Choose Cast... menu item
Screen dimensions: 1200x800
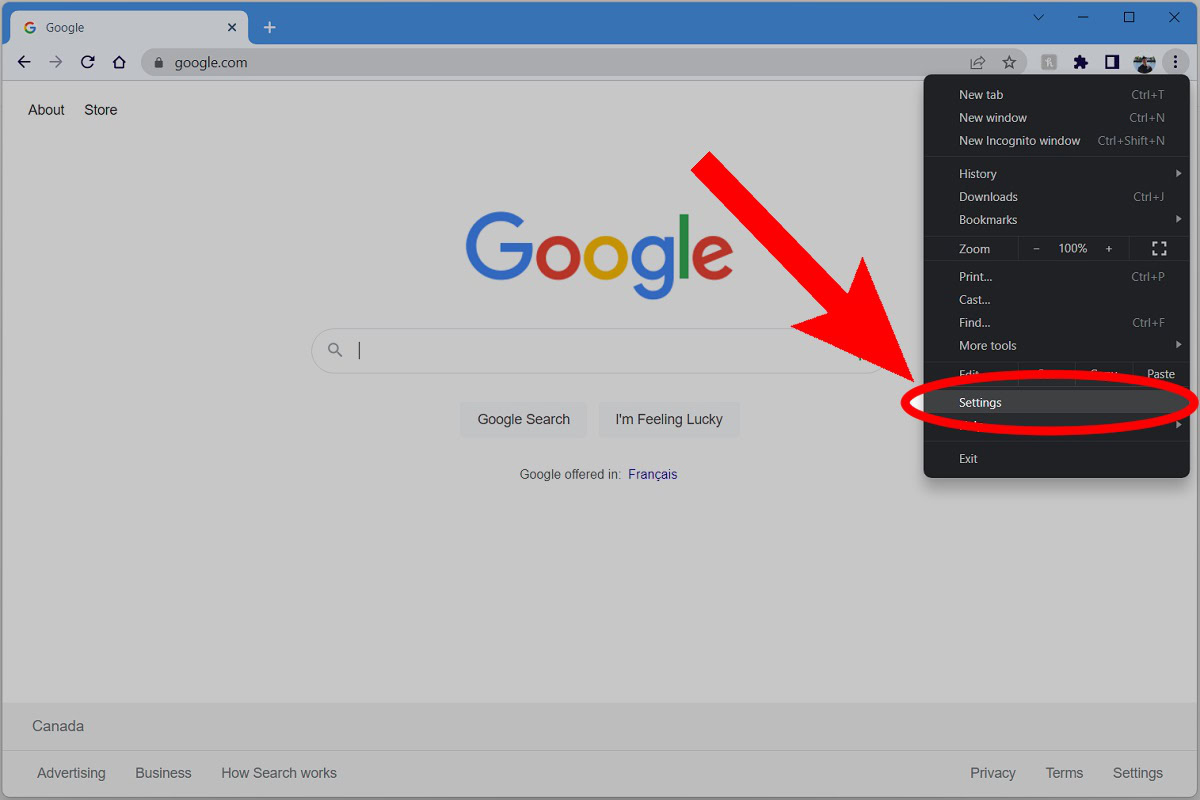click(x=1057, y=299)
